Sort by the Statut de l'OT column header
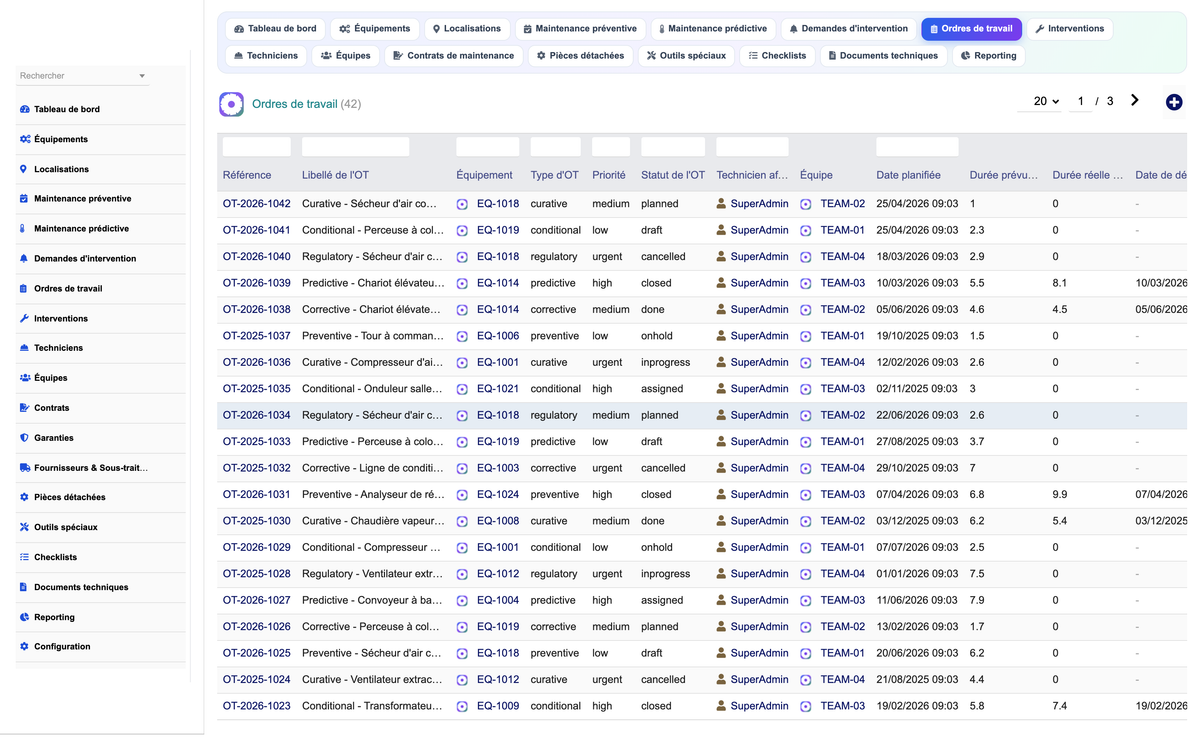The image size is (1200, 743). click(x=673, y=175)
